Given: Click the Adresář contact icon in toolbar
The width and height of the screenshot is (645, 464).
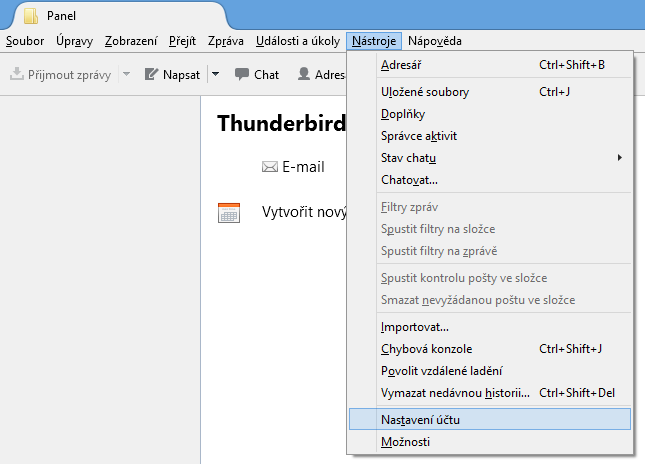Looking at the screenshot, I should [304, 74].
